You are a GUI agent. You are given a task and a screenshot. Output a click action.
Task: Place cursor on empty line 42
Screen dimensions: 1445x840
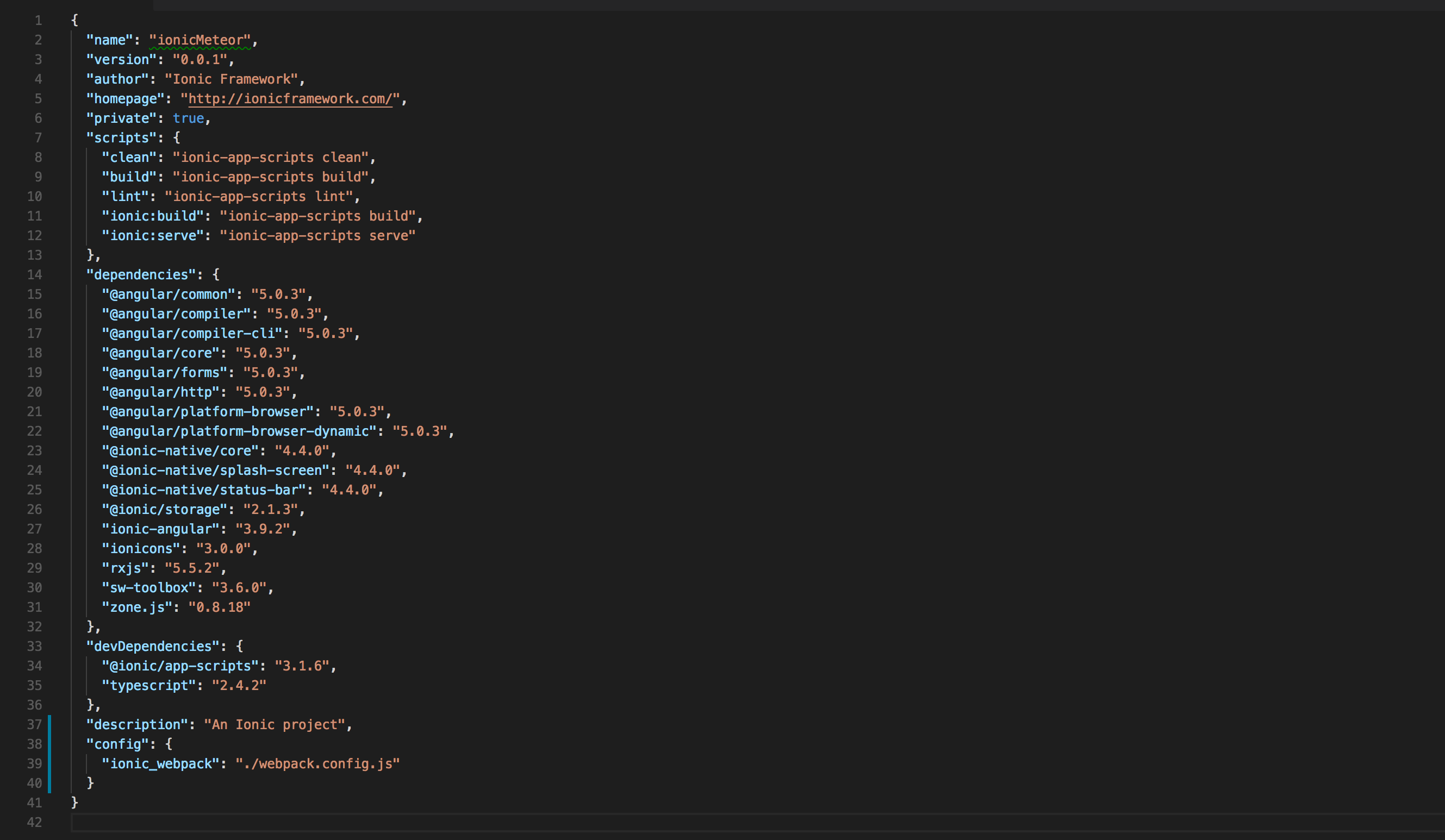tap(757, 822)
